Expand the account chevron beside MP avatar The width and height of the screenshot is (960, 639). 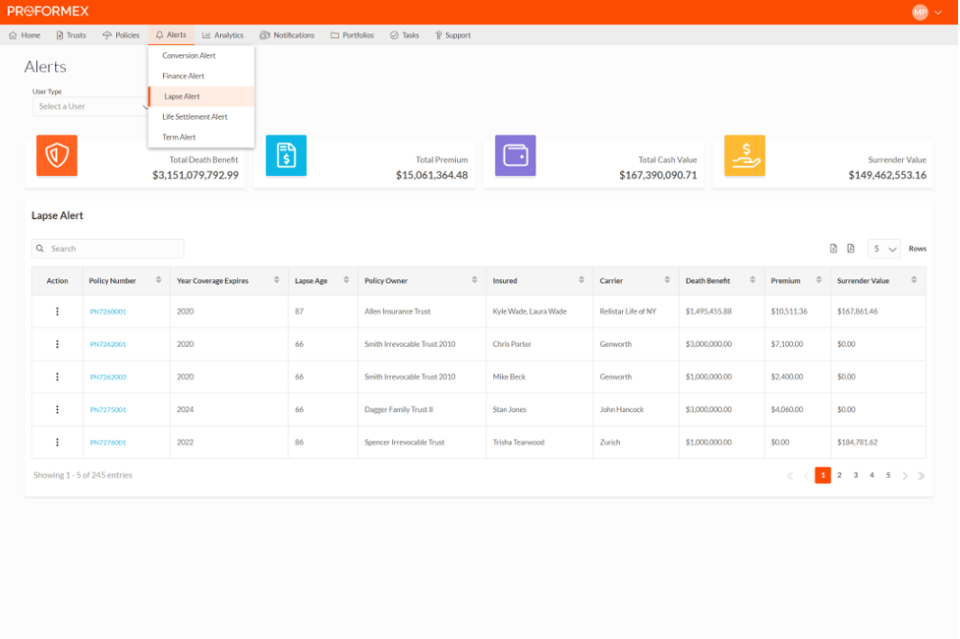pyautogui.click(x=938, y=13)
